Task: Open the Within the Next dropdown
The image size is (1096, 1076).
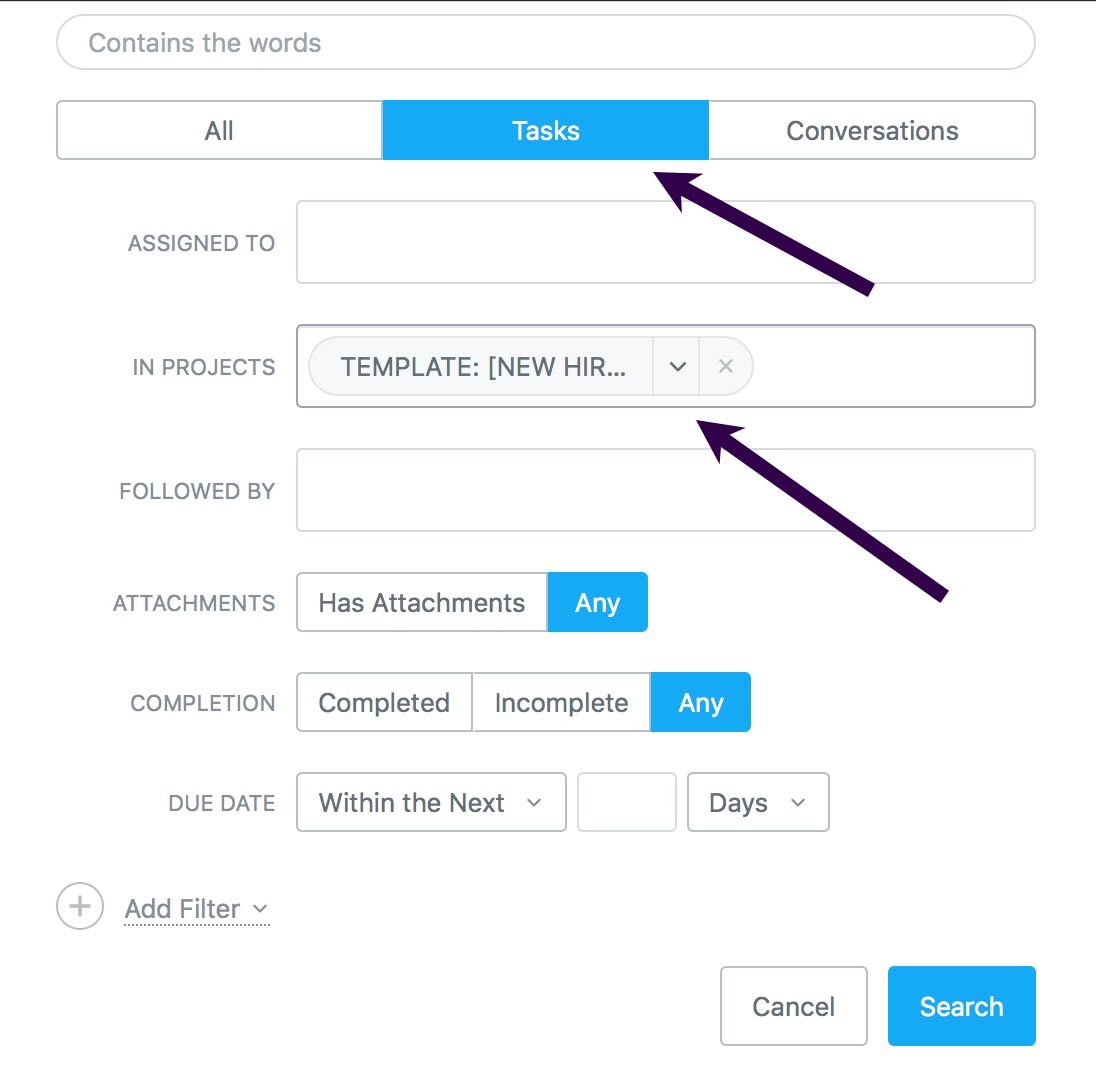Action: click(431, 802)
